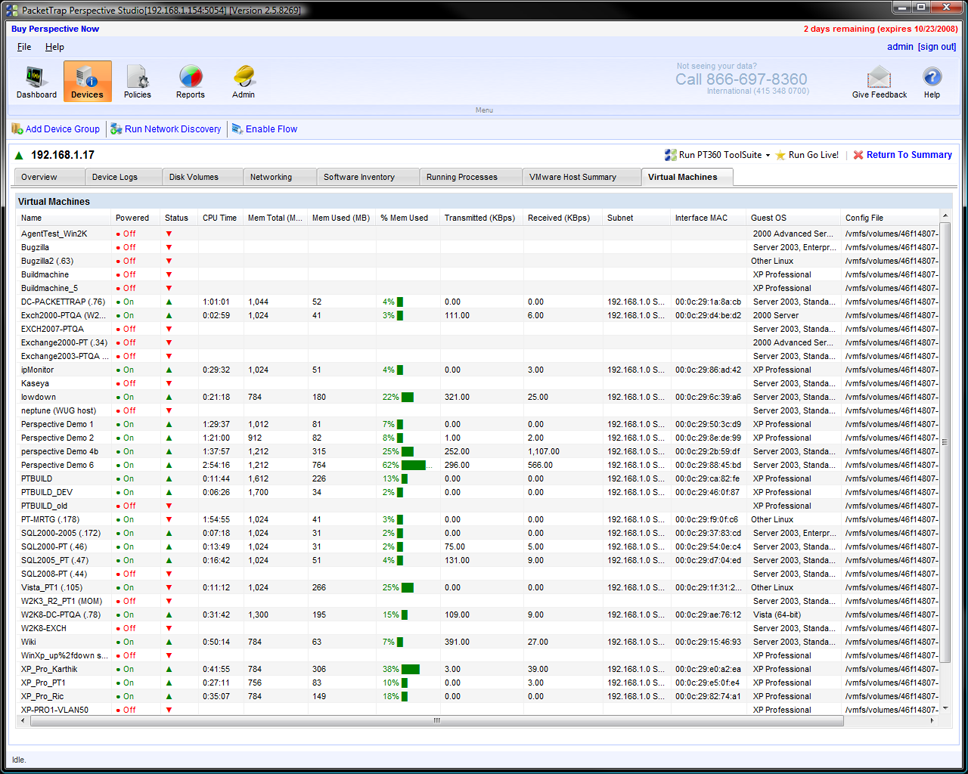Click the Enable Flow link text
This screenshot has height=774, width=968.
[x=272, y=129]
